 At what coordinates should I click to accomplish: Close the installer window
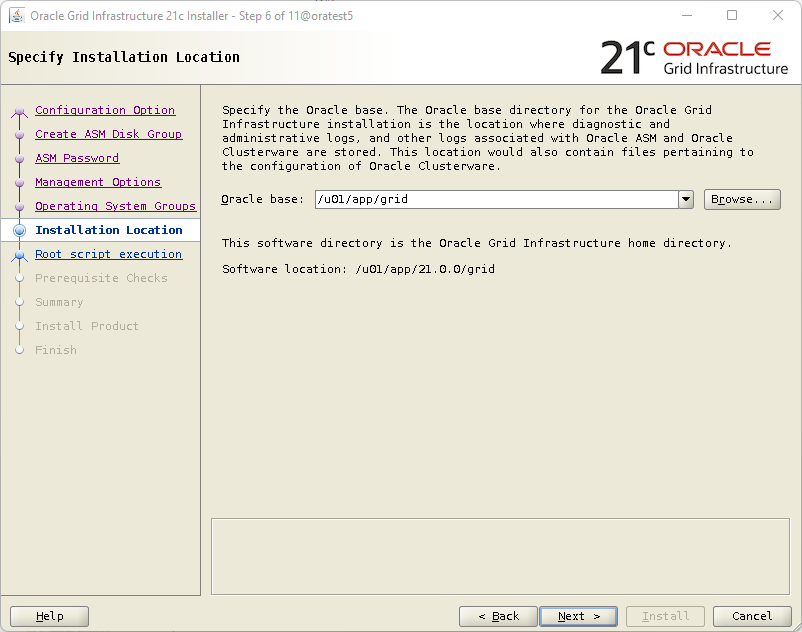pyautogui.click(x=777, y=15)
